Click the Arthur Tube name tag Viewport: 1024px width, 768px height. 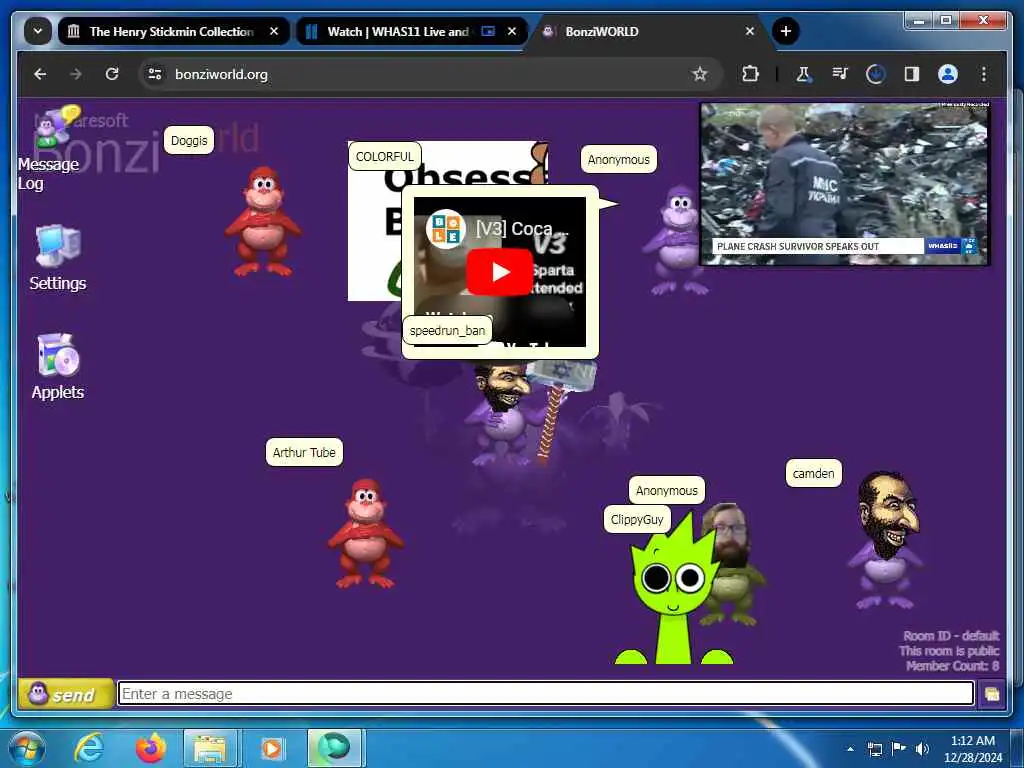coord(304,452)
